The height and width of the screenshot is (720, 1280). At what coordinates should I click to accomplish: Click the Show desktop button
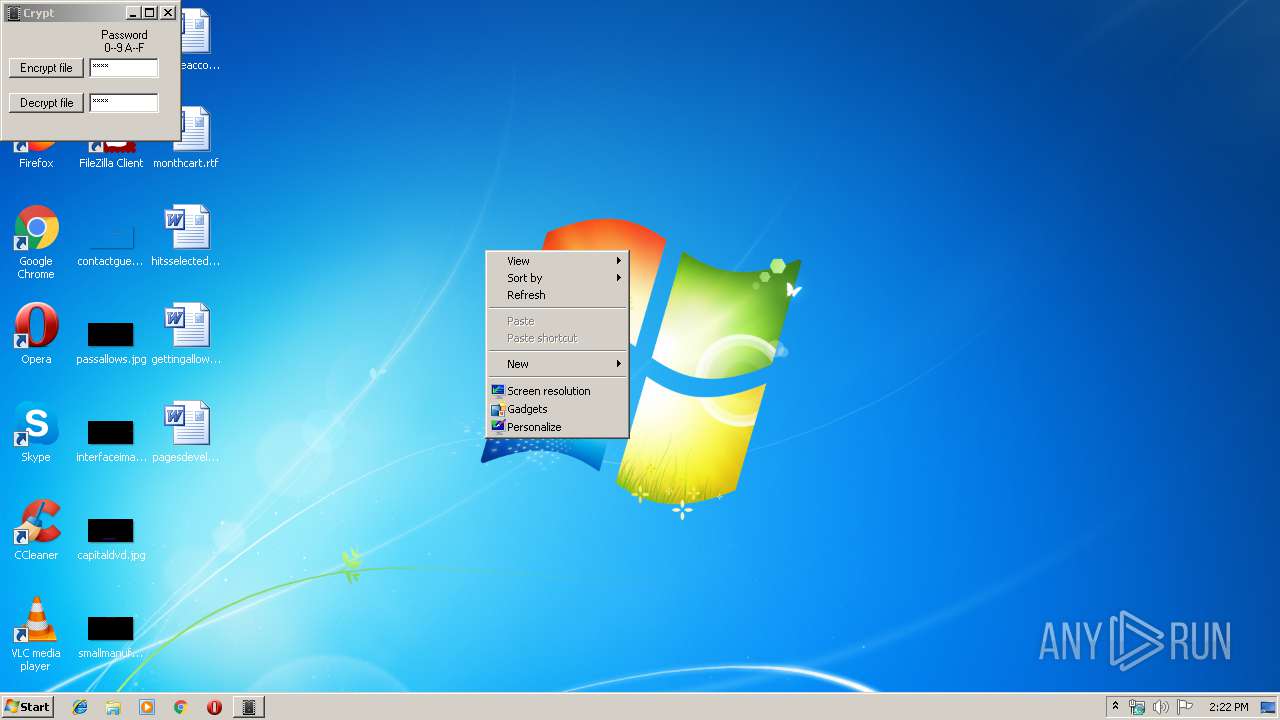pos(1268,707)
